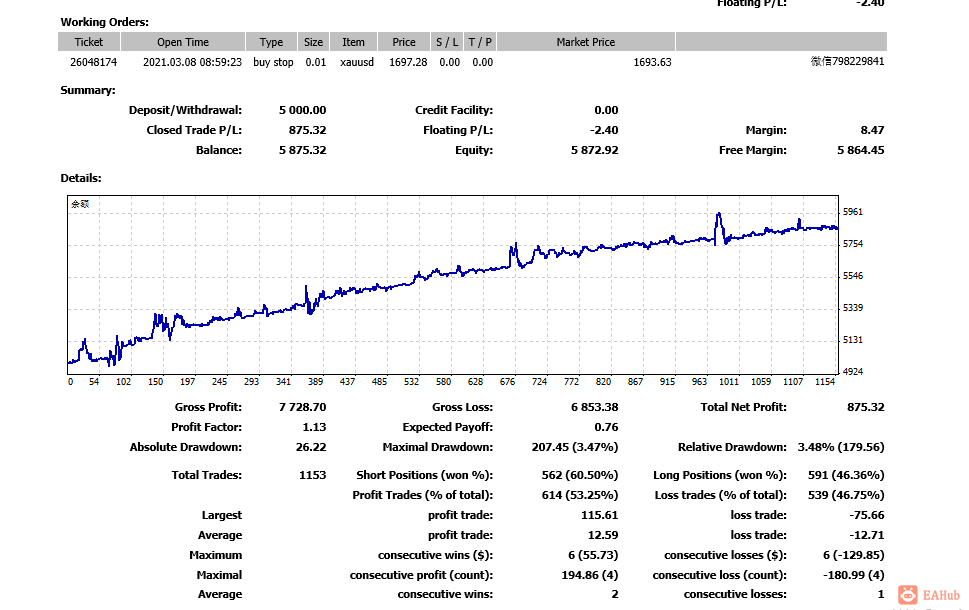969x610 pixels.
Task: Click largest profit trade value 115.61
Action: pos(599,515)
